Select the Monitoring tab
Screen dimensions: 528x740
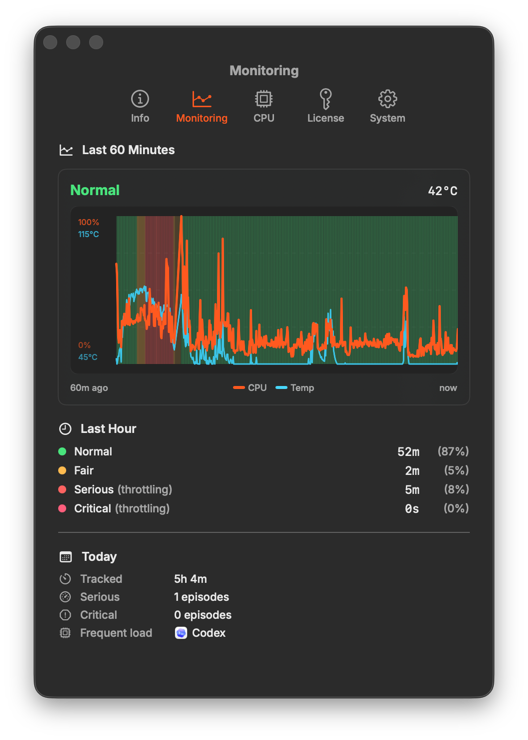[x=201, y=106]
